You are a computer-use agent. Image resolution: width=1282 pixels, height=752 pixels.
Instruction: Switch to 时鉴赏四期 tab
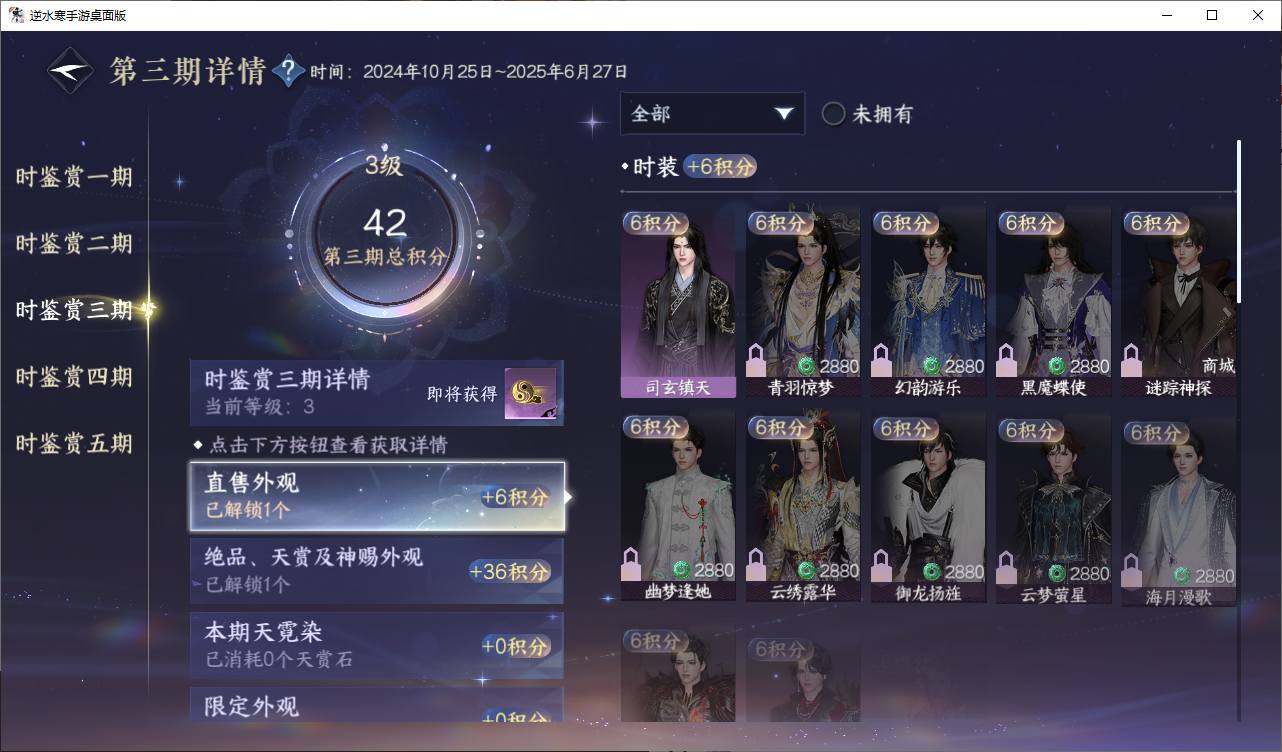click(74, 377)
